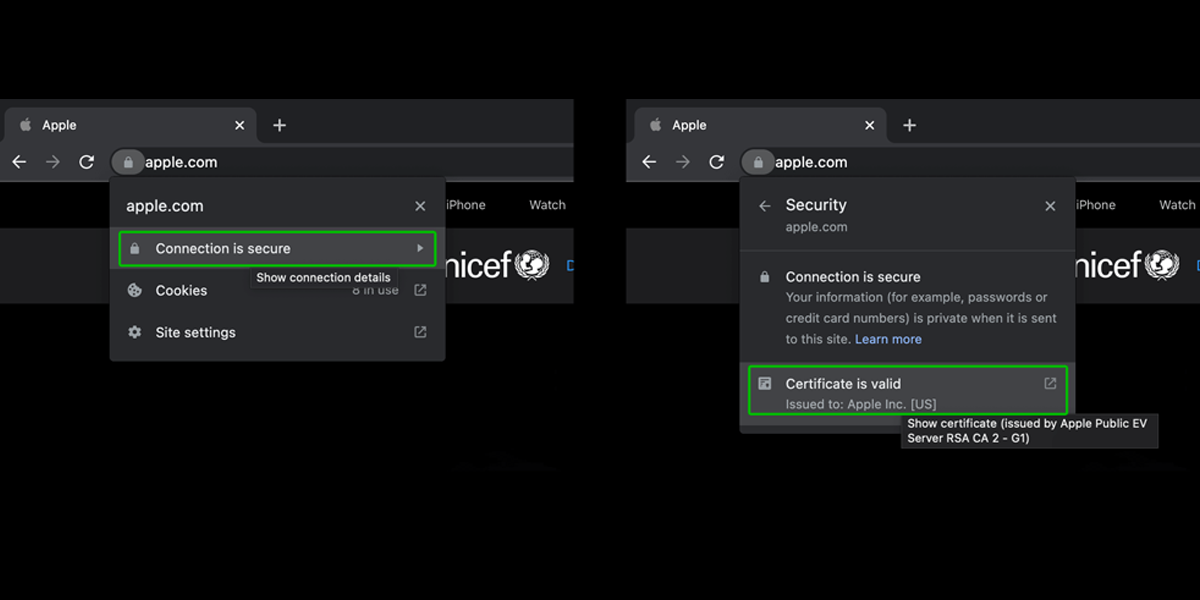The image size is (1200, 600).
Task: Click the Cookies gear-like icon in popup
Action: 135,290
